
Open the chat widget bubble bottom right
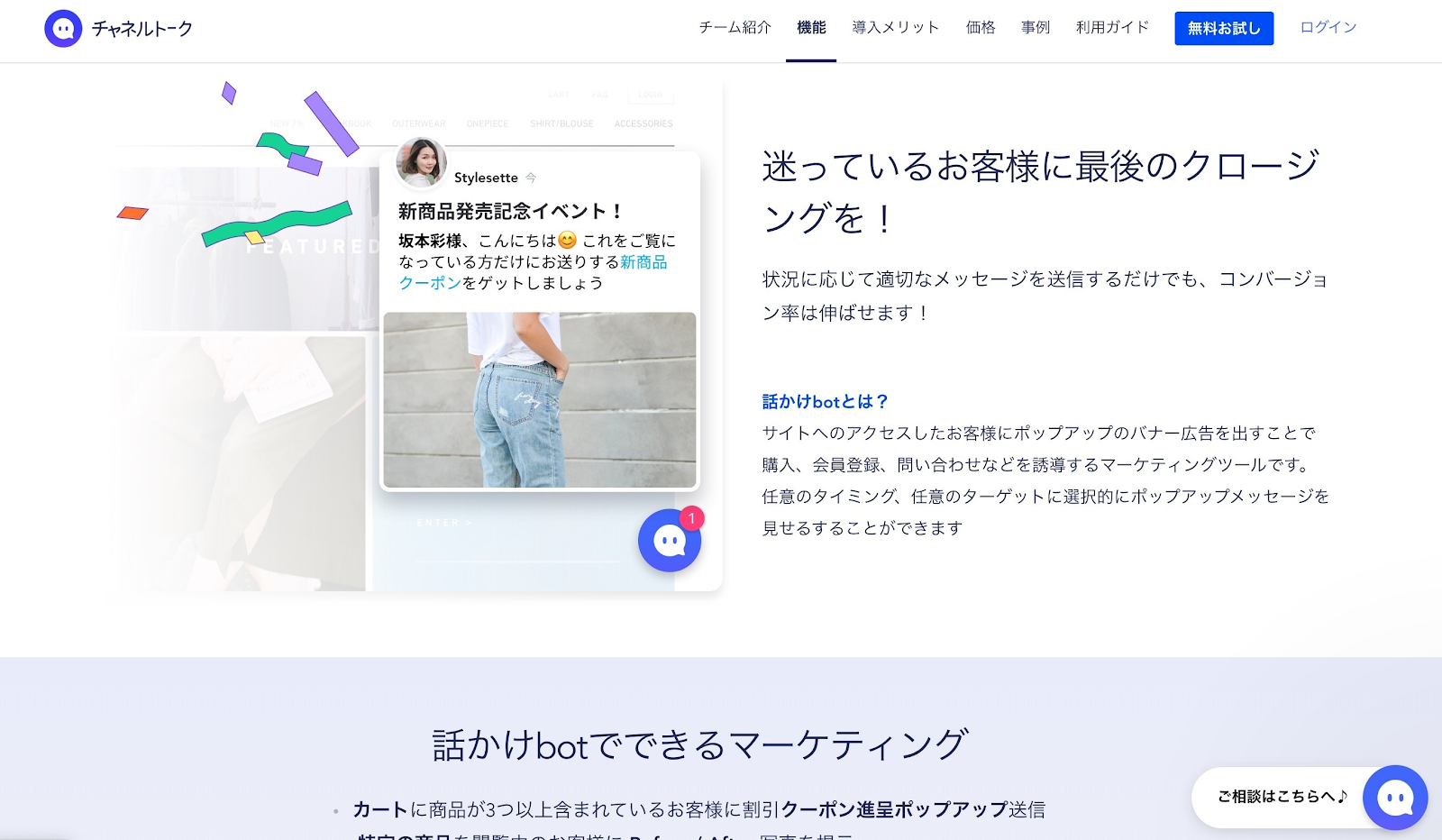tap(1395, 798)
